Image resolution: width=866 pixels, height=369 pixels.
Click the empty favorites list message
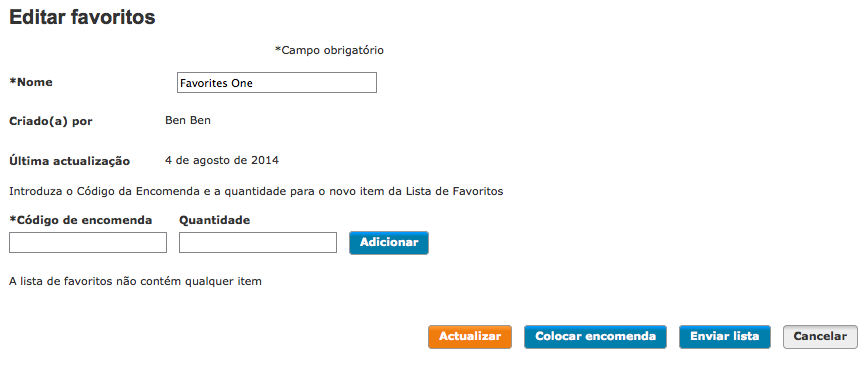point(135,282)
